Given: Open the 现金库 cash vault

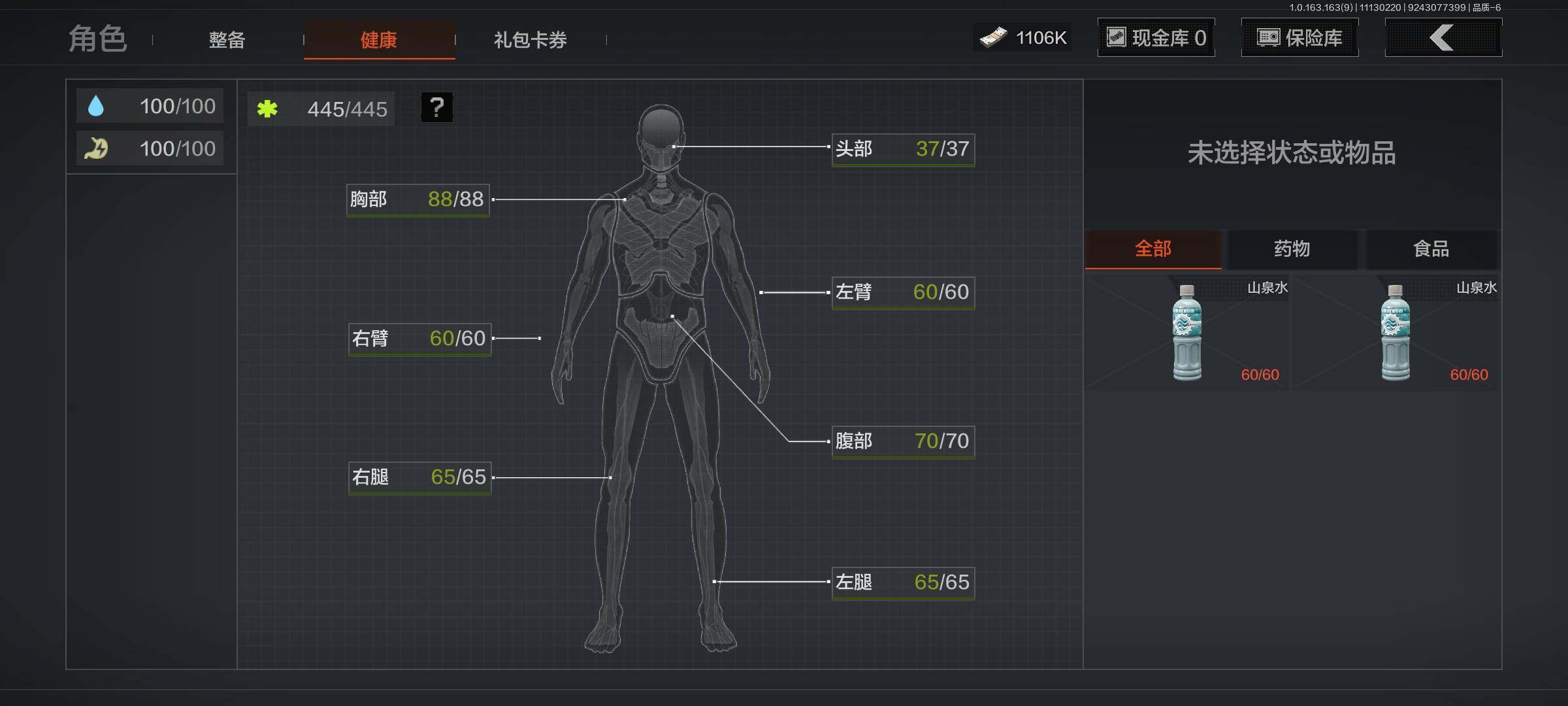Looking at the screenshot, I should [x=1156, y=38].
